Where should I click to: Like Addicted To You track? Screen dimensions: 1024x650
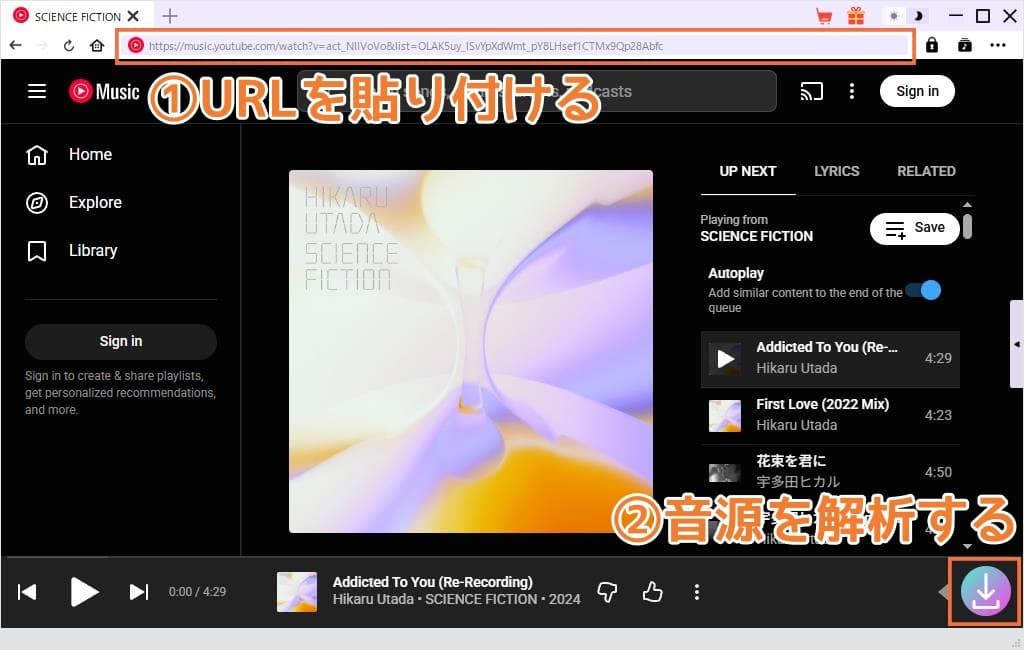[653, 592]
